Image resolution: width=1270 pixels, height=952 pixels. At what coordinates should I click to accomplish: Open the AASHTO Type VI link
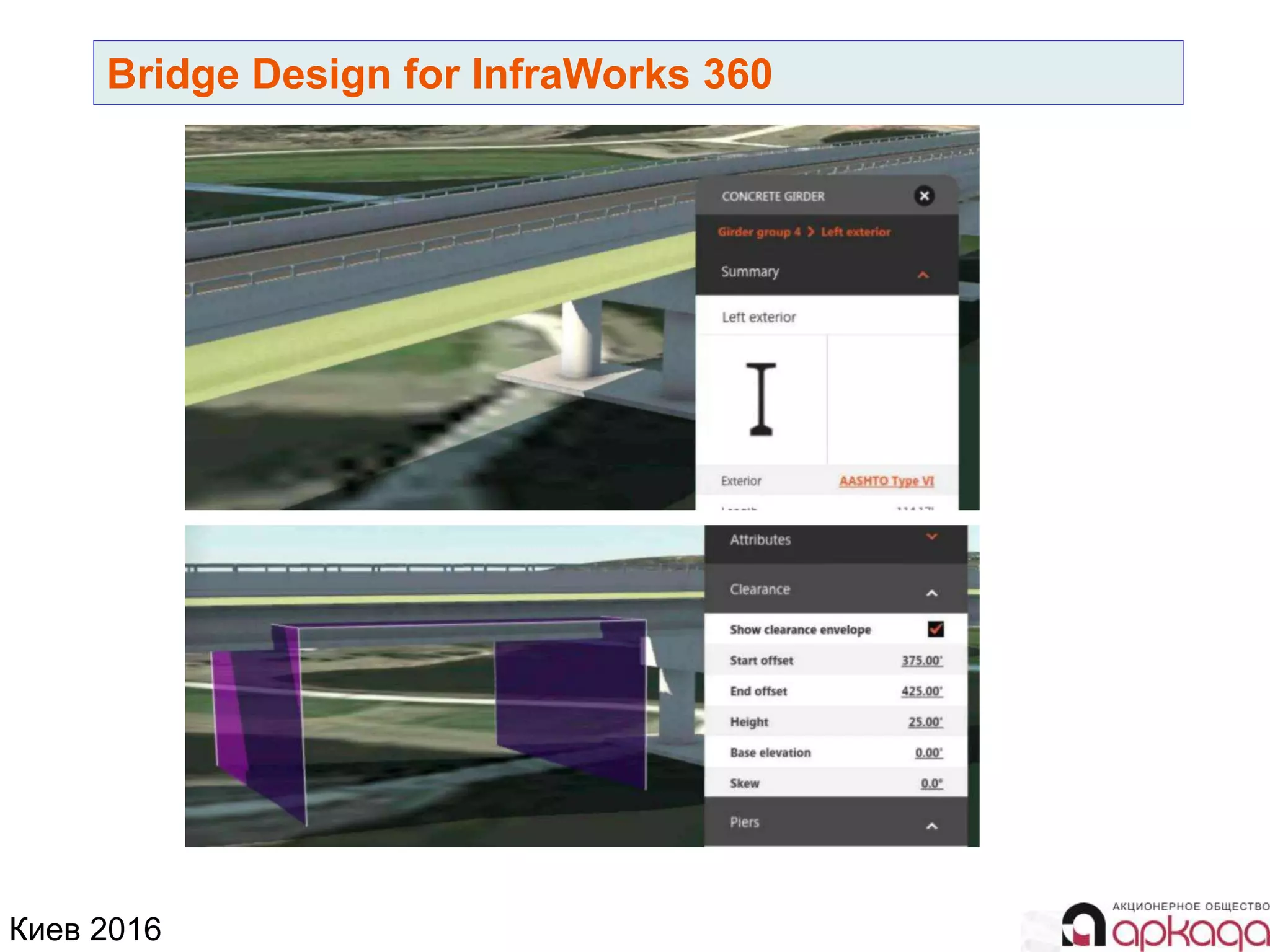[887, 481]
